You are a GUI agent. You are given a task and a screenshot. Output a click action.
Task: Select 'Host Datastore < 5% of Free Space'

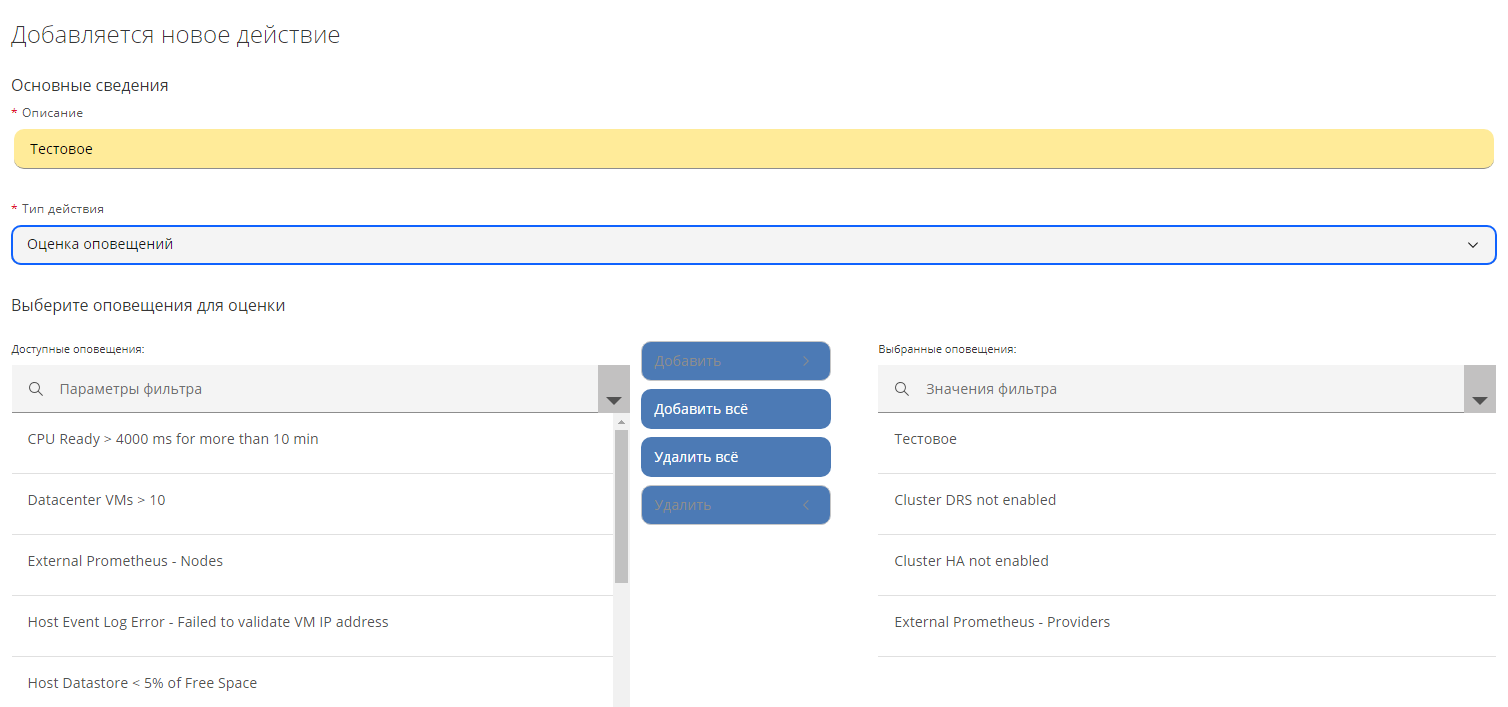[x=142, y=683]
